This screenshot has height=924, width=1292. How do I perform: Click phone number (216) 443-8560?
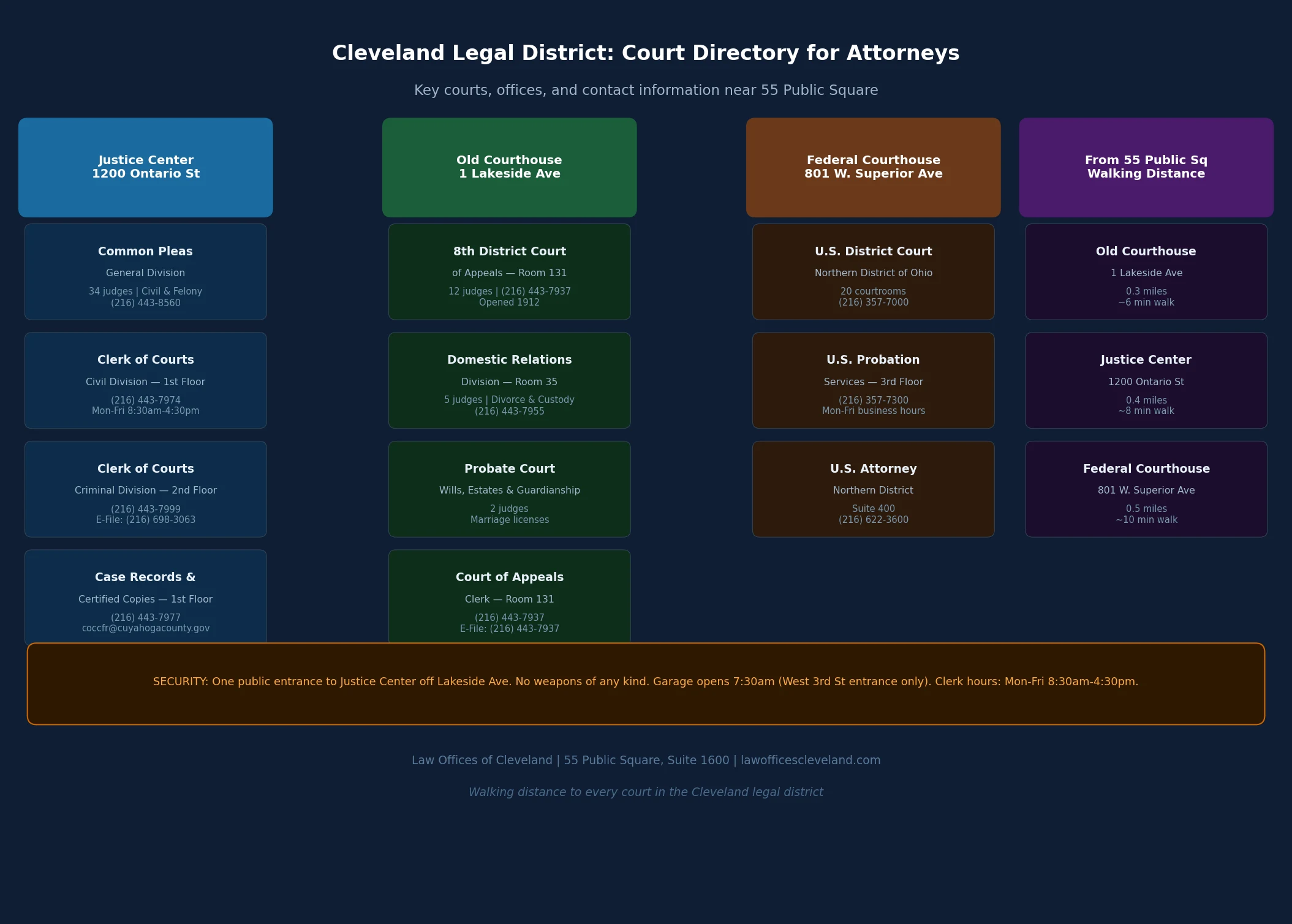click(x=146, y=302)
